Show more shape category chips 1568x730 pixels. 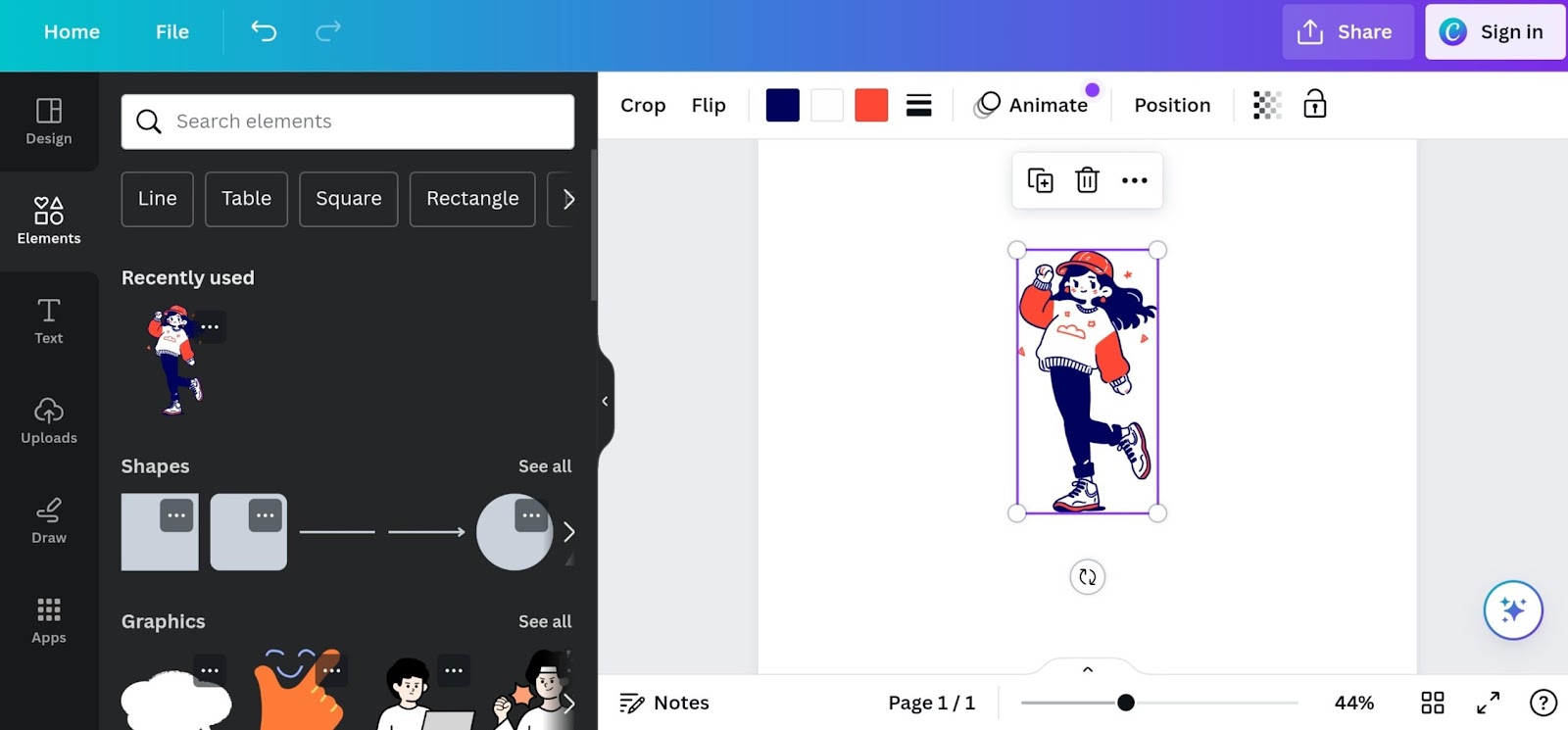[568, 199]
